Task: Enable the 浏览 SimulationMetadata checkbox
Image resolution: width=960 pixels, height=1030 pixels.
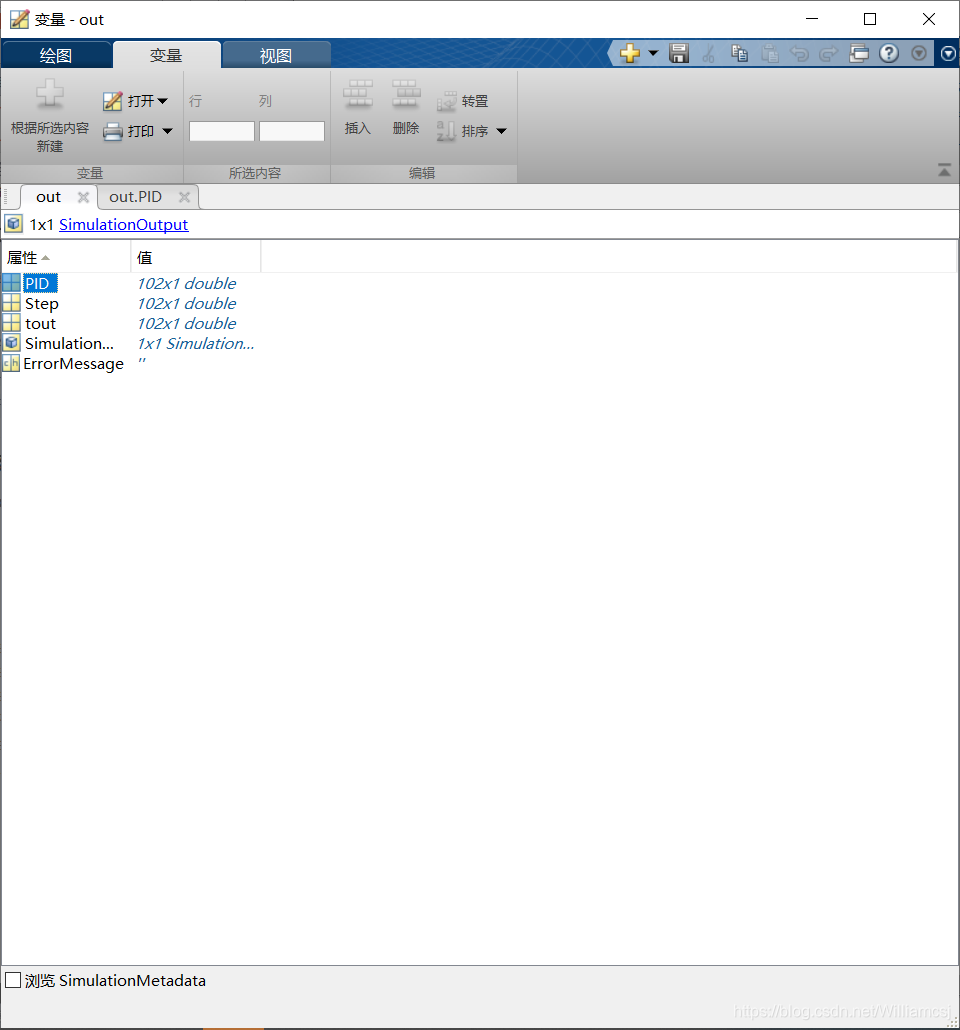Action: [13, 981]
